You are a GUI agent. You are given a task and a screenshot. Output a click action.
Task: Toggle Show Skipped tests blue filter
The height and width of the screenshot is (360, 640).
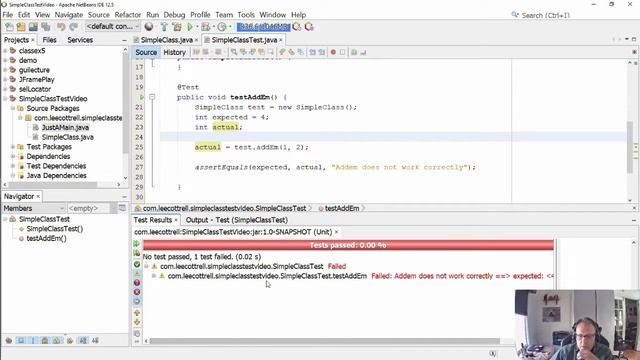tap(137, 302)
